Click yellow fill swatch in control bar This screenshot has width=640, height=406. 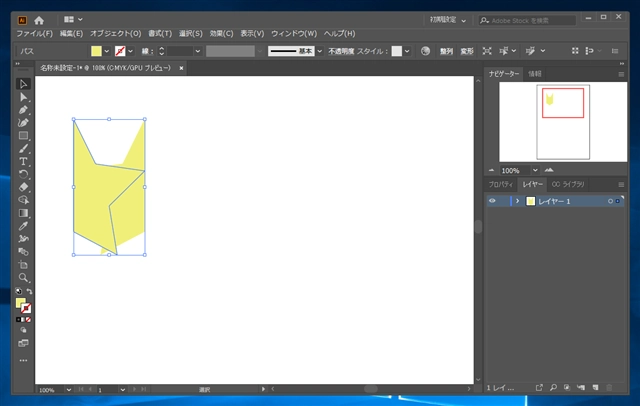coord(96,51)
